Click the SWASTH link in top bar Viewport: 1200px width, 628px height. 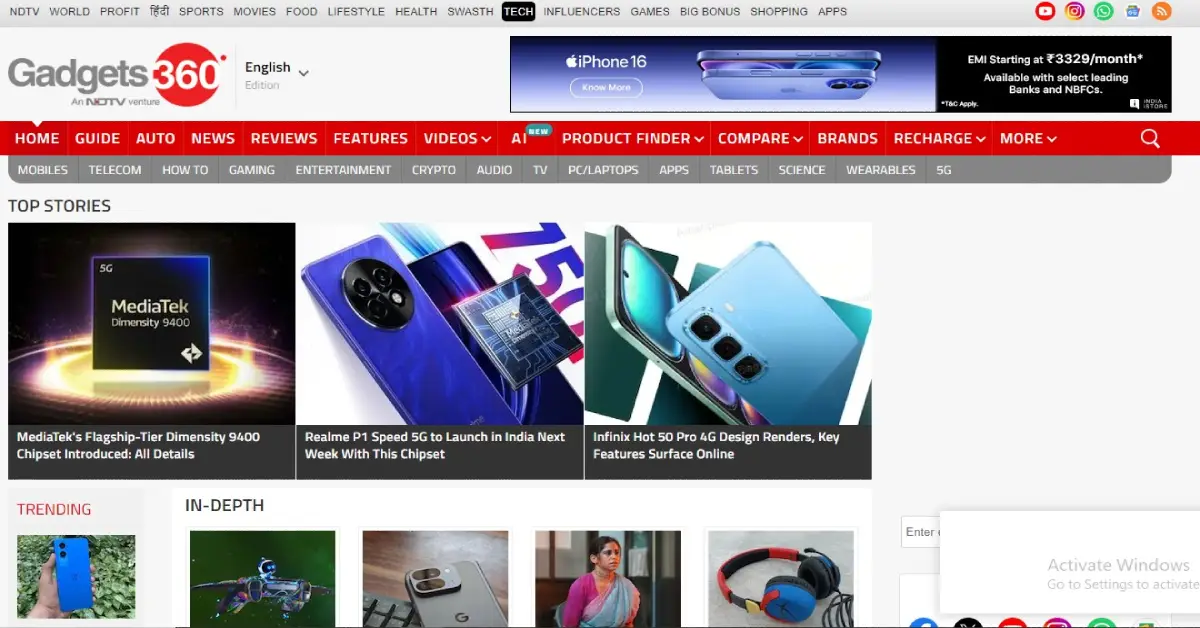tap(470, 12)
